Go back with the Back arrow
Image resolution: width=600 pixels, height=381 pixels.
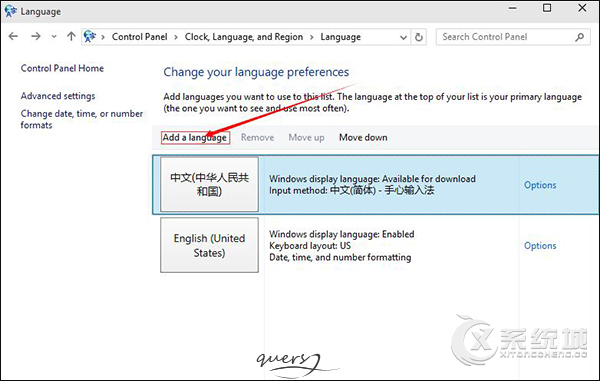(x=13, y=36)
